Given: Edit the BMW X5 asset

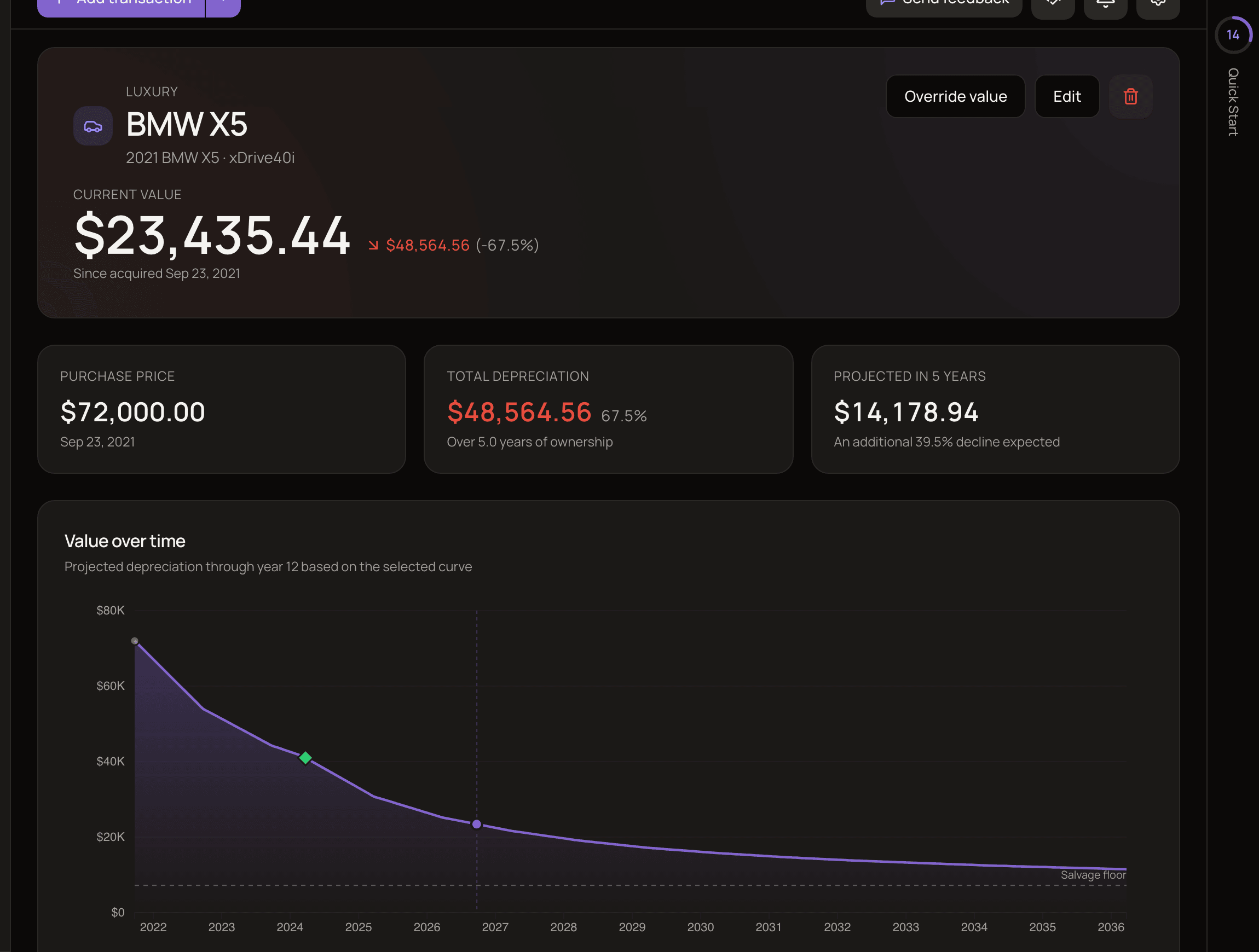Looking at the screenshot, I should (1067, 96).
